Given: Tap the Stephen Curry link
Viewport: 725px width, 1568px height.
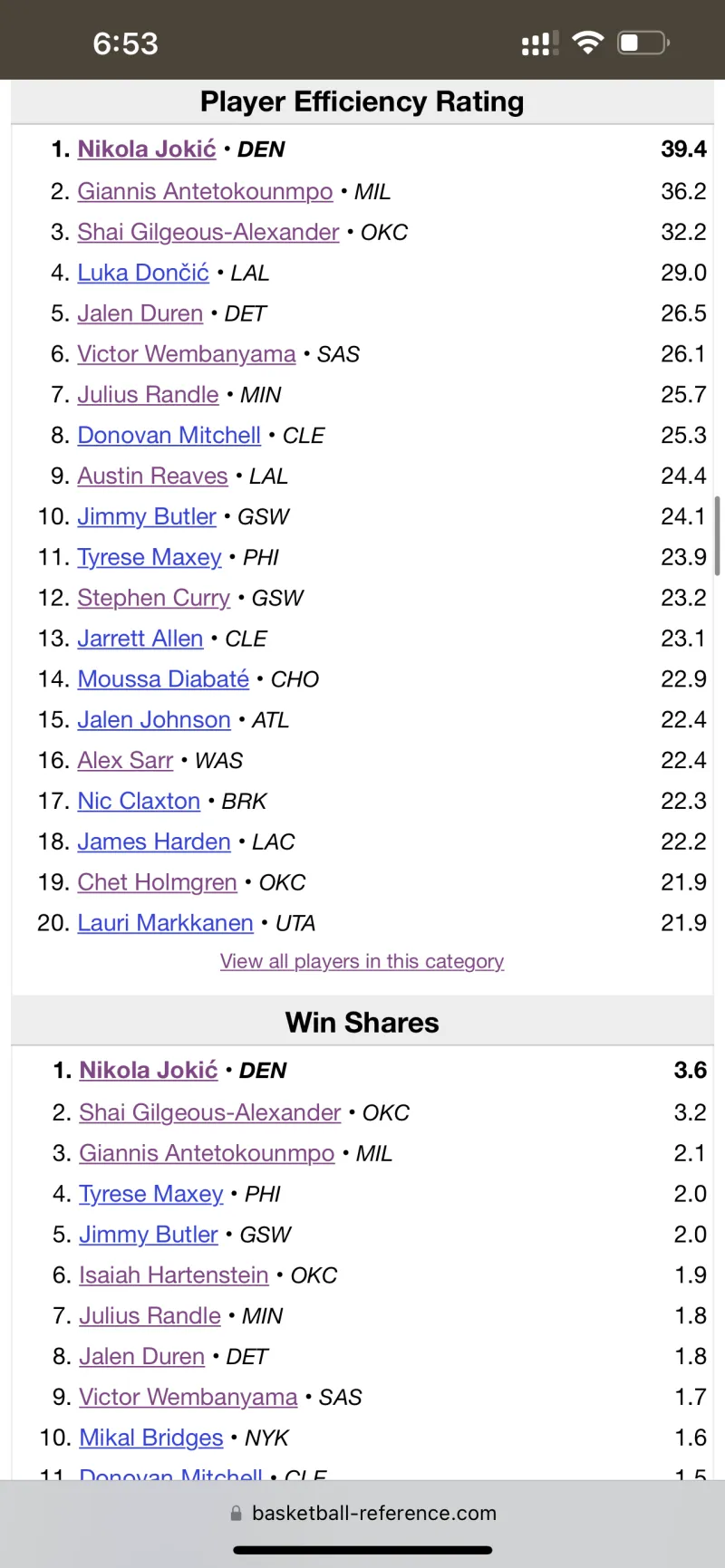Looking at the screenshot, I should (x=153, y=598).
